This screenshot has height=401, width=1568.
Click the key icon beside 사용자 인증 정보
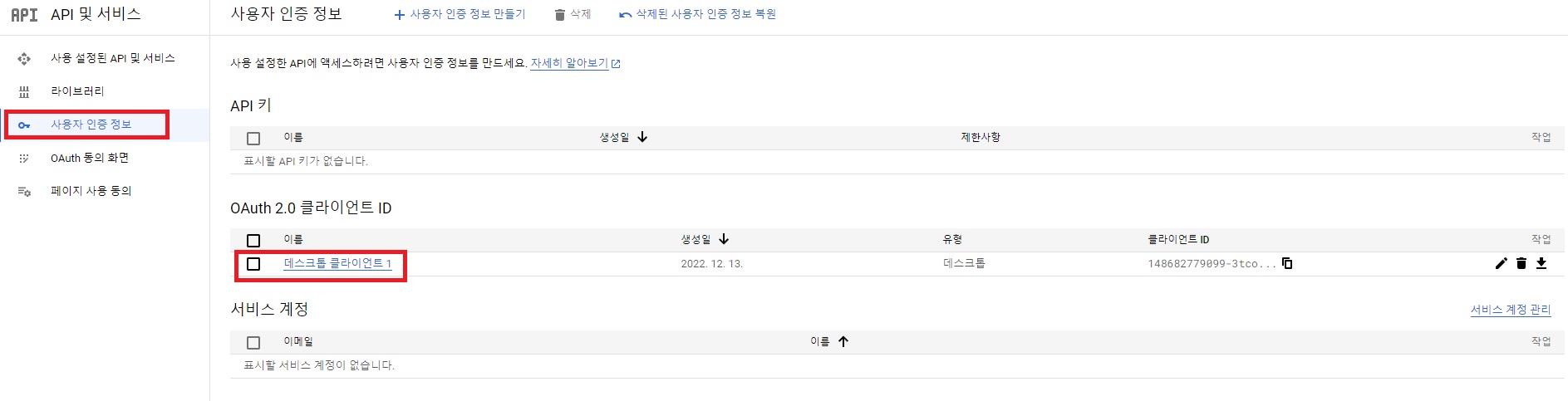[x=24, y=125]
